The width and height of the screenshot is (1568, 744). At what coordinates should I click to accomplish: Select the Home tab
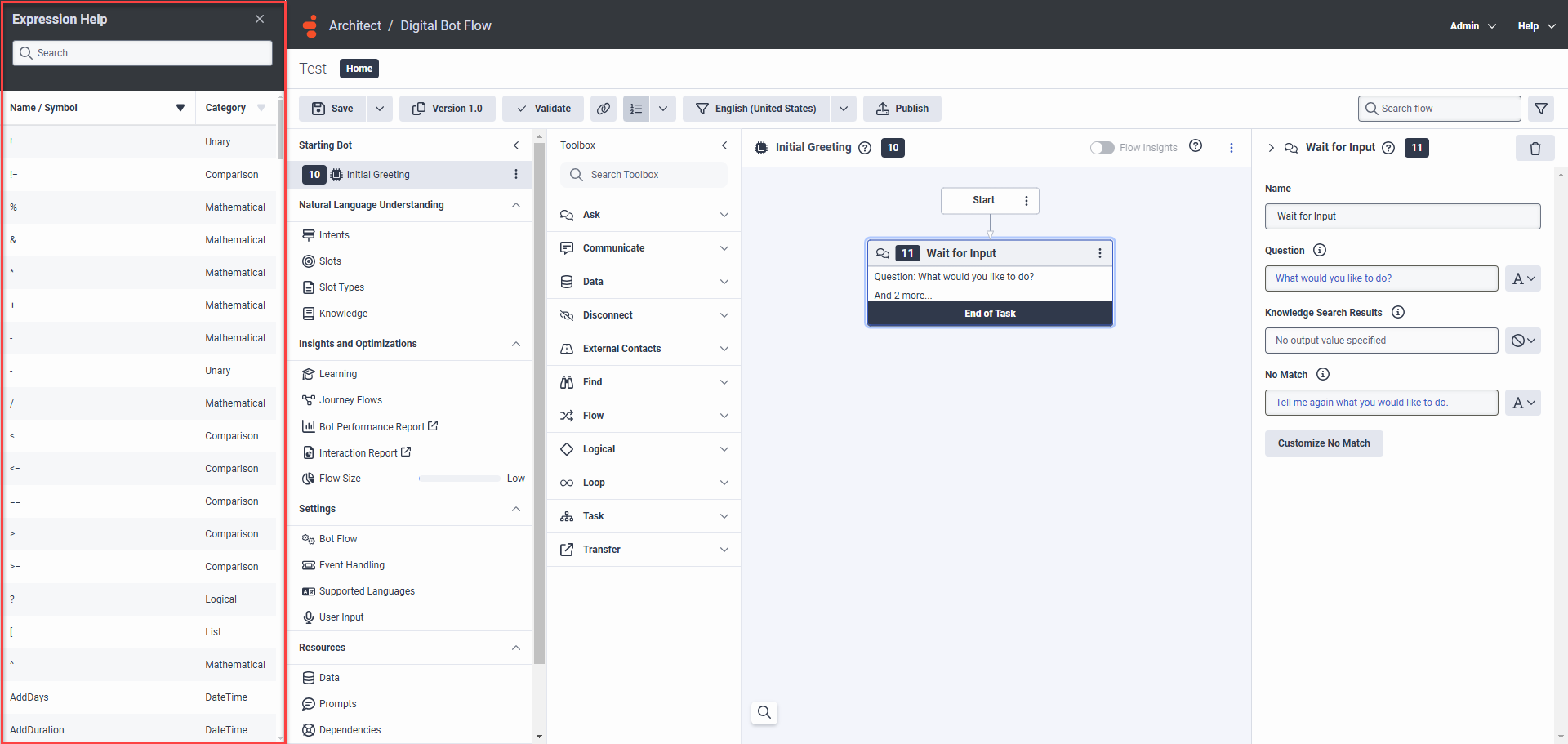(359, 69)
